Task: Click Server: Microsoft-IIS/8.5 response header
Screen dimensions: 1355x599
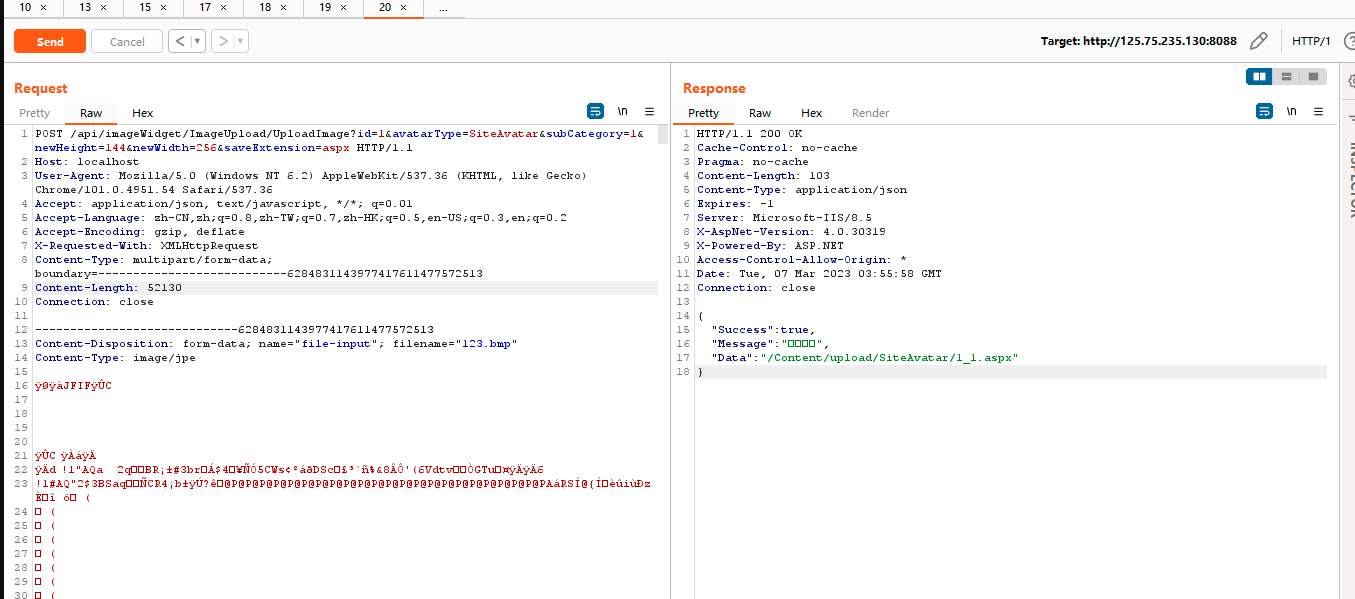Action: [784, 218]
